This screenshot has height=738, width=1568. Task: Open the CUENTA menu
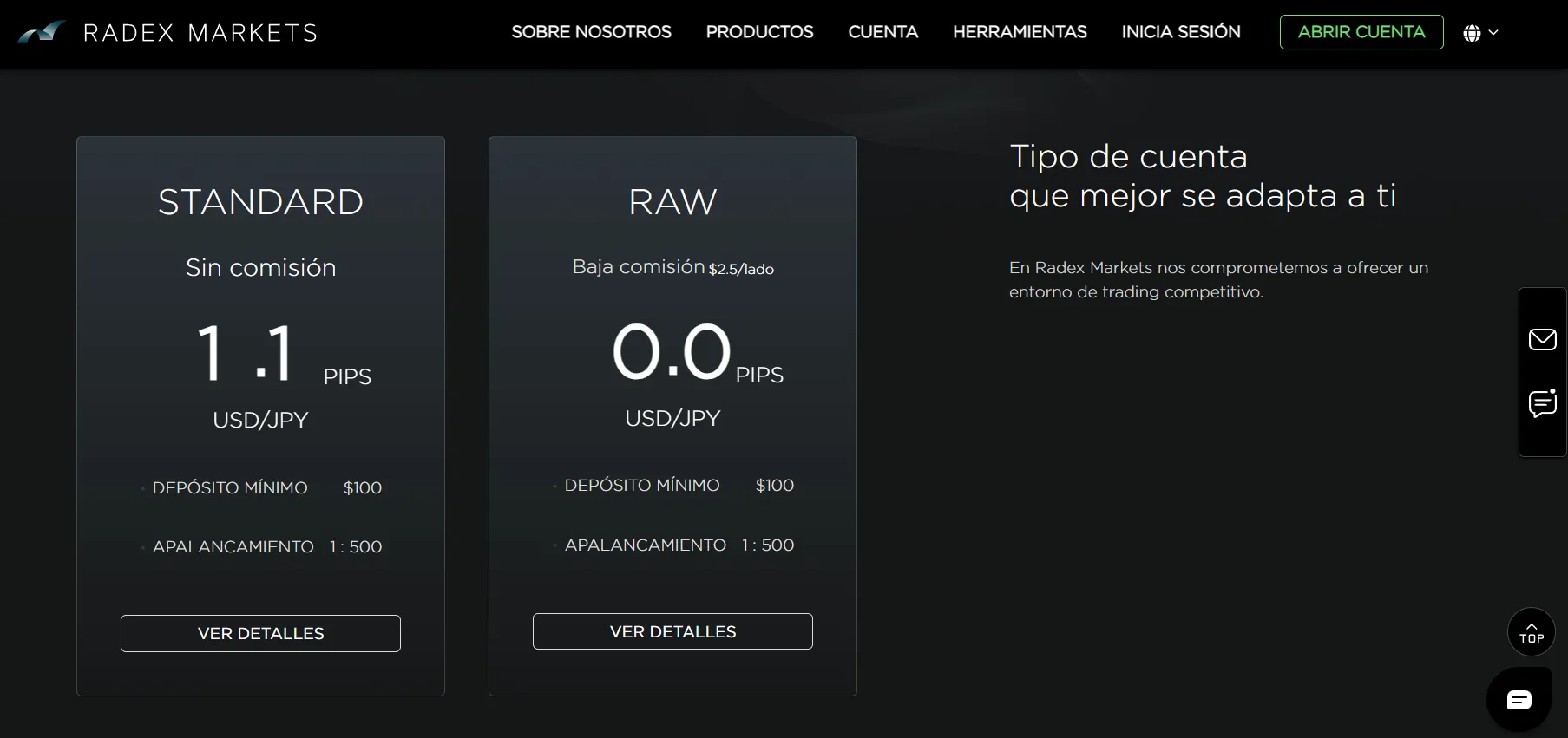pyautogui.click(x=882, y=32)
